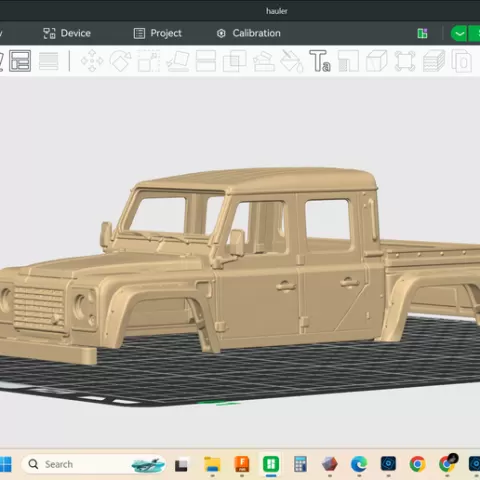Open the Calibration tab
The image size is (480, 480).
249,33
